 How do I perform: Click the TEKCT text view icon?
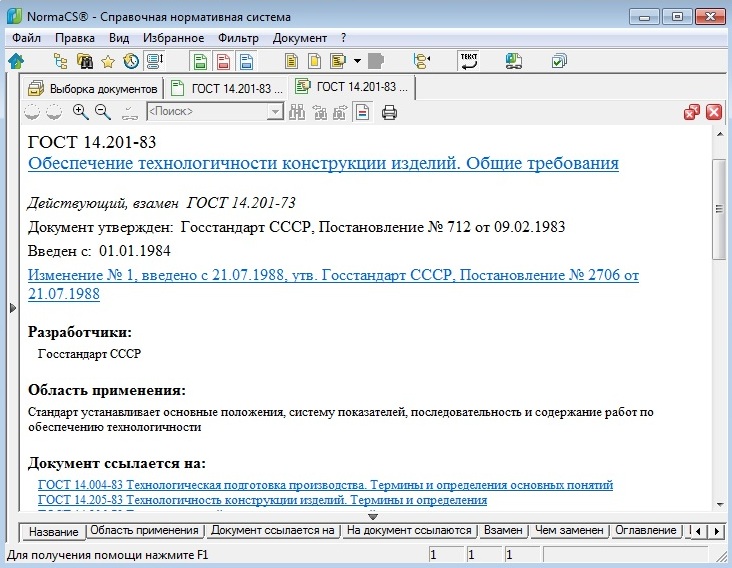[x=469, y=61]
